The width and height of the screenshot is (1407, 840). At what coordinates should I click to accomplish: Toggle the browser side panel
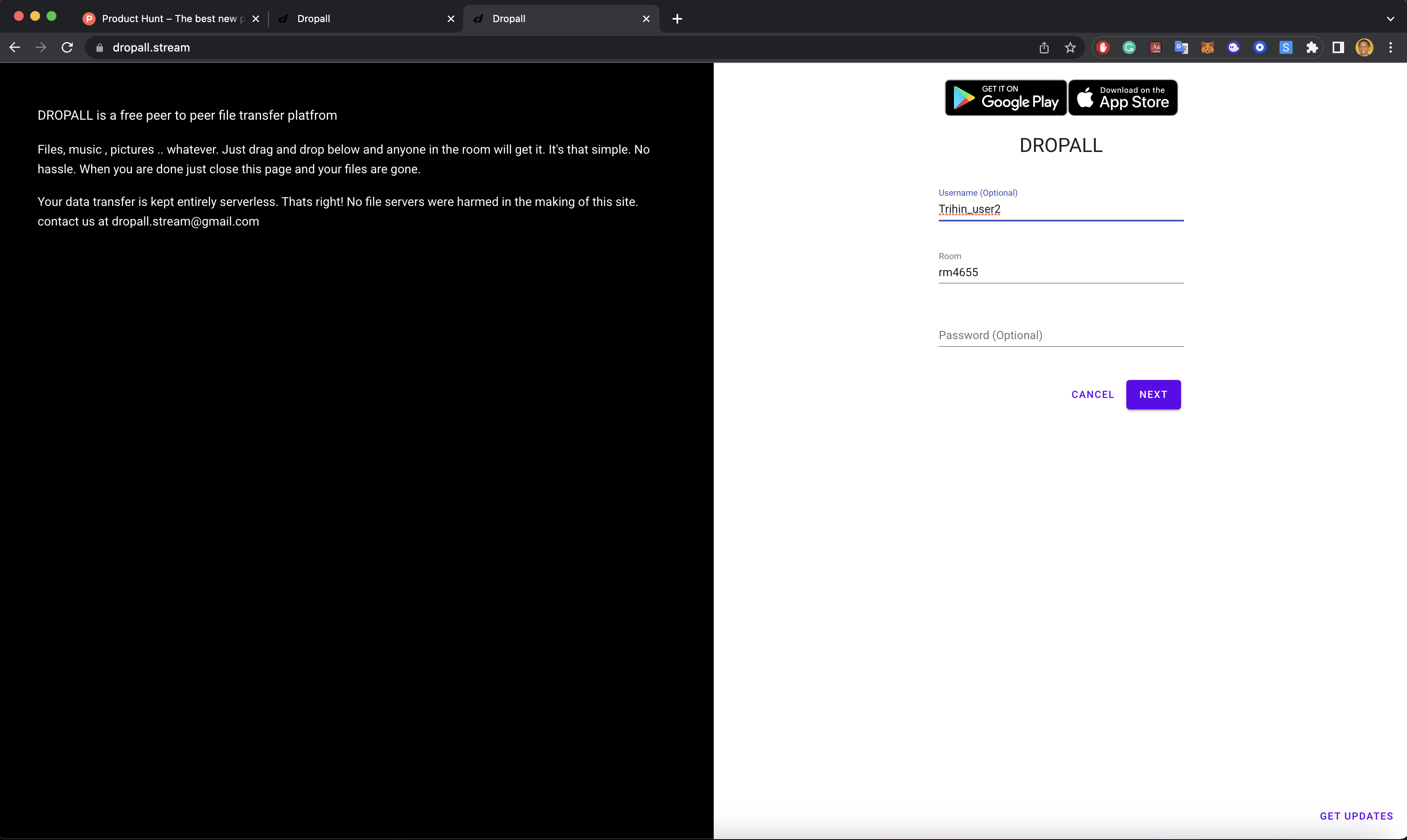tap(1338, 47)
